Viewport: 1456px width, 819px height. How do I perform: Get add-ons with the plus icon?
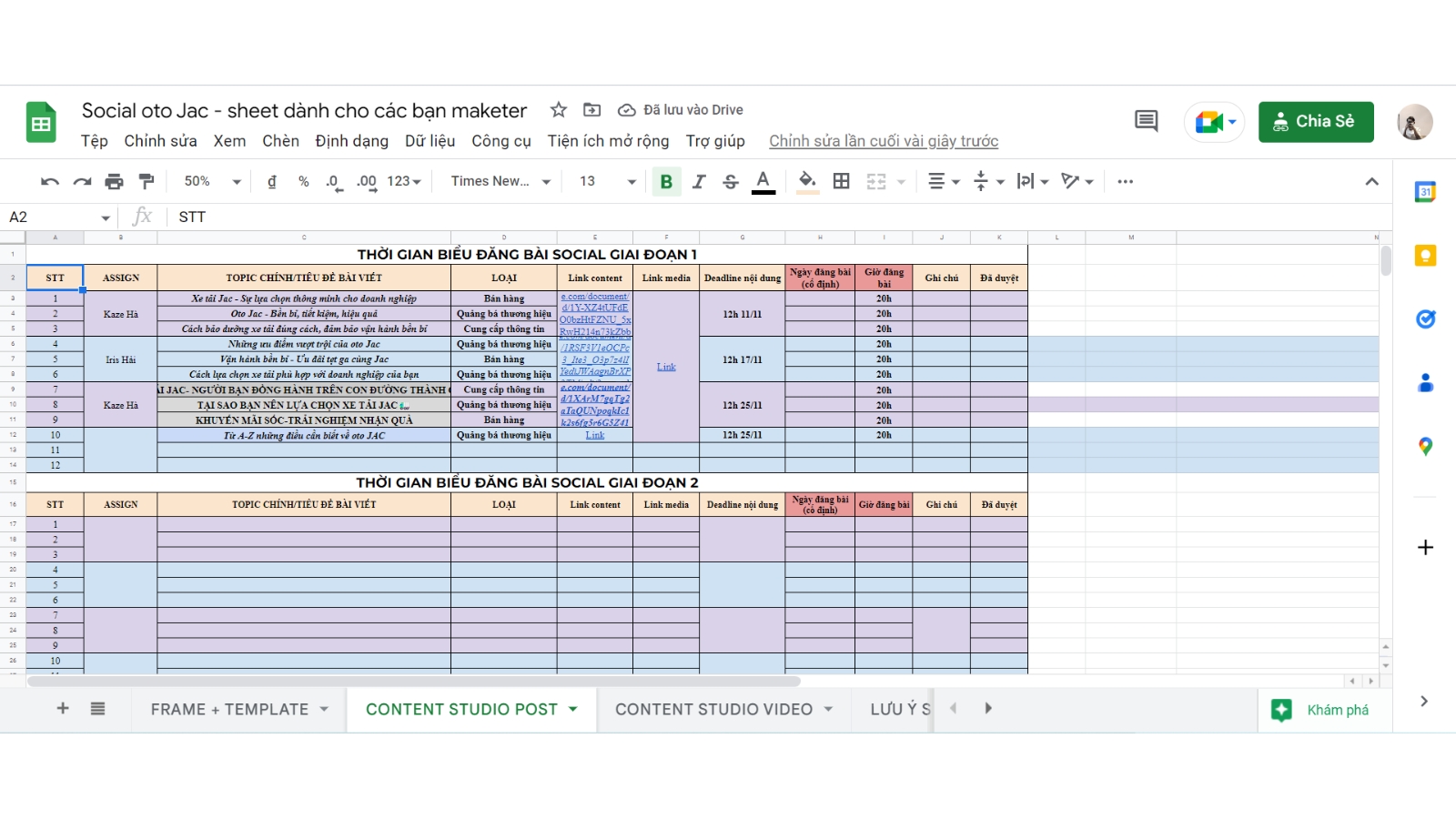coord(1425,547)
